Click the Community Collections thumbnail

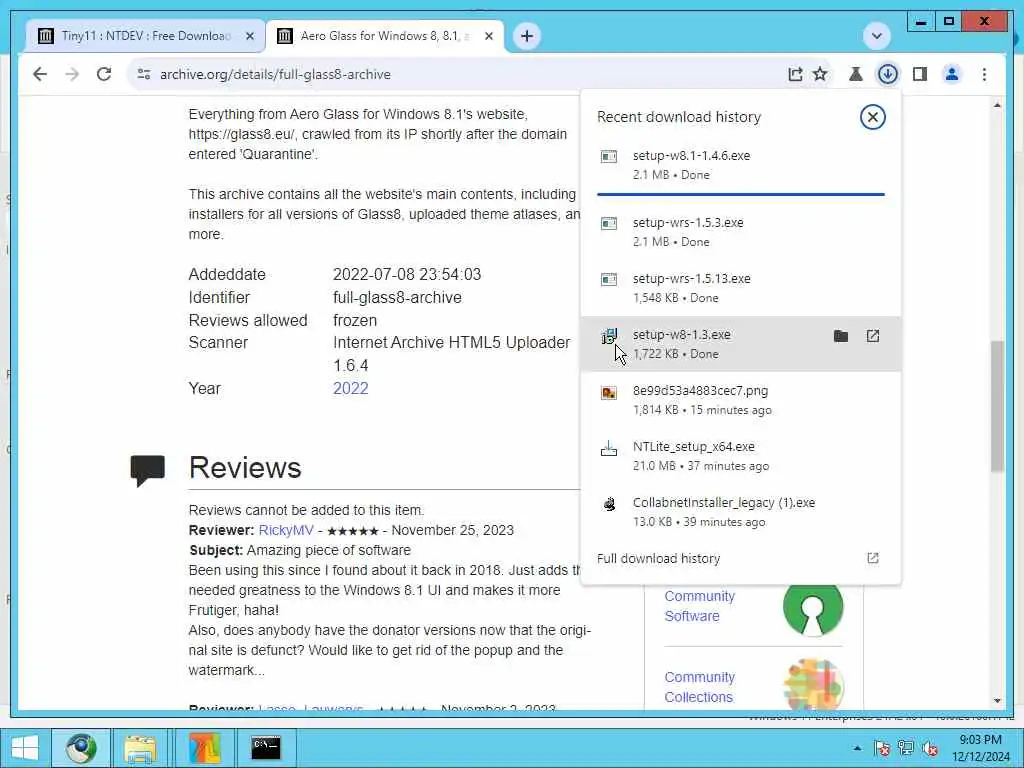(813, 686)
